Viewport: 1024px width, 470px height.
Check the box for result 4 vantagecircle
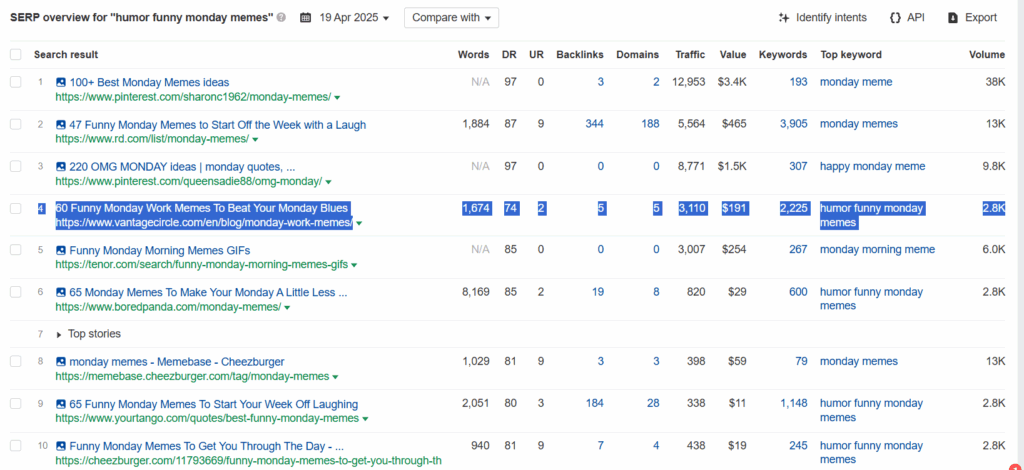pyautogui.click(x=16, y=208)
